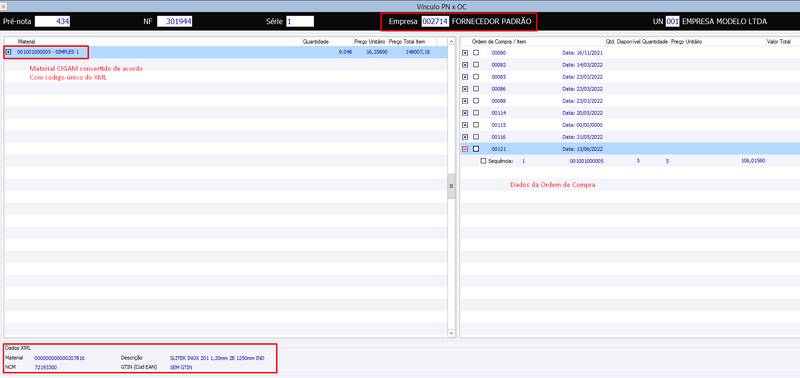The image size is (800, 378).
Task: Click date 20/05/2022
Action: 582,113
